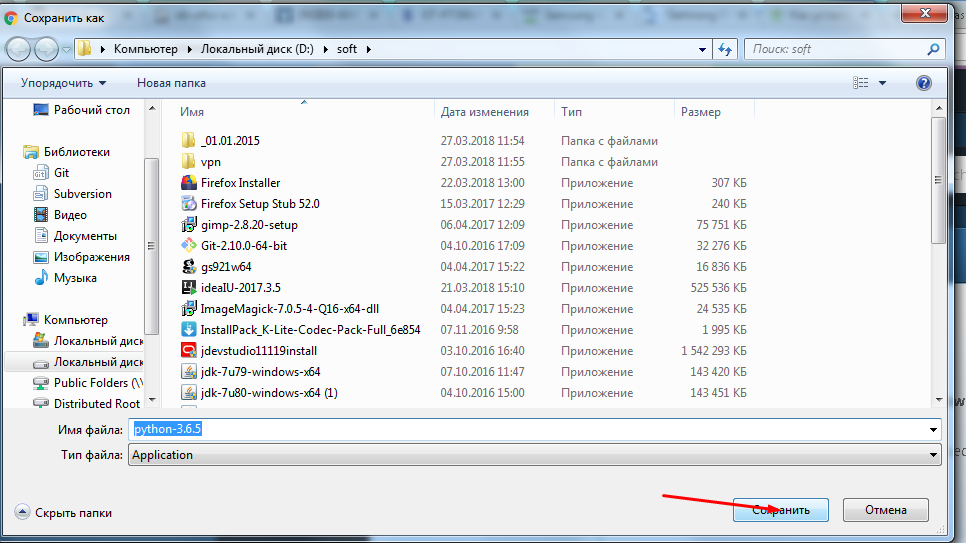This screenshot has width=966, height=543.
Task: Open the view options dropdown arrow
Action: (x=882, y=83)
